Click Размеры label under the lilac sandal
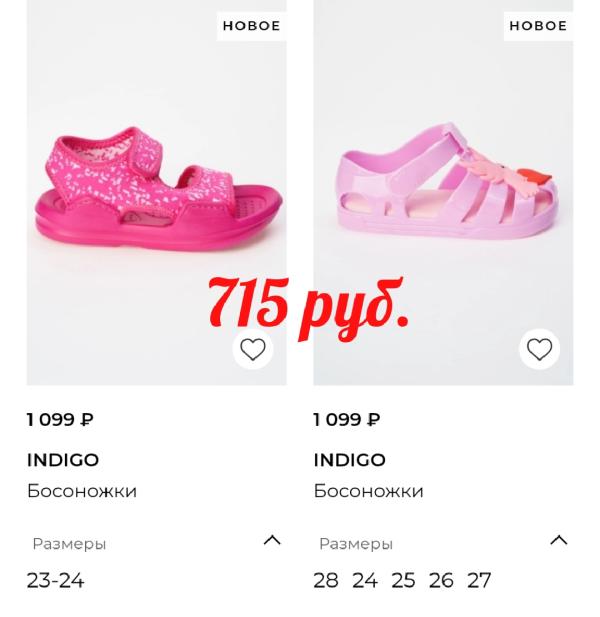Viewport: 600px width, 617px height. coord(356,544)
